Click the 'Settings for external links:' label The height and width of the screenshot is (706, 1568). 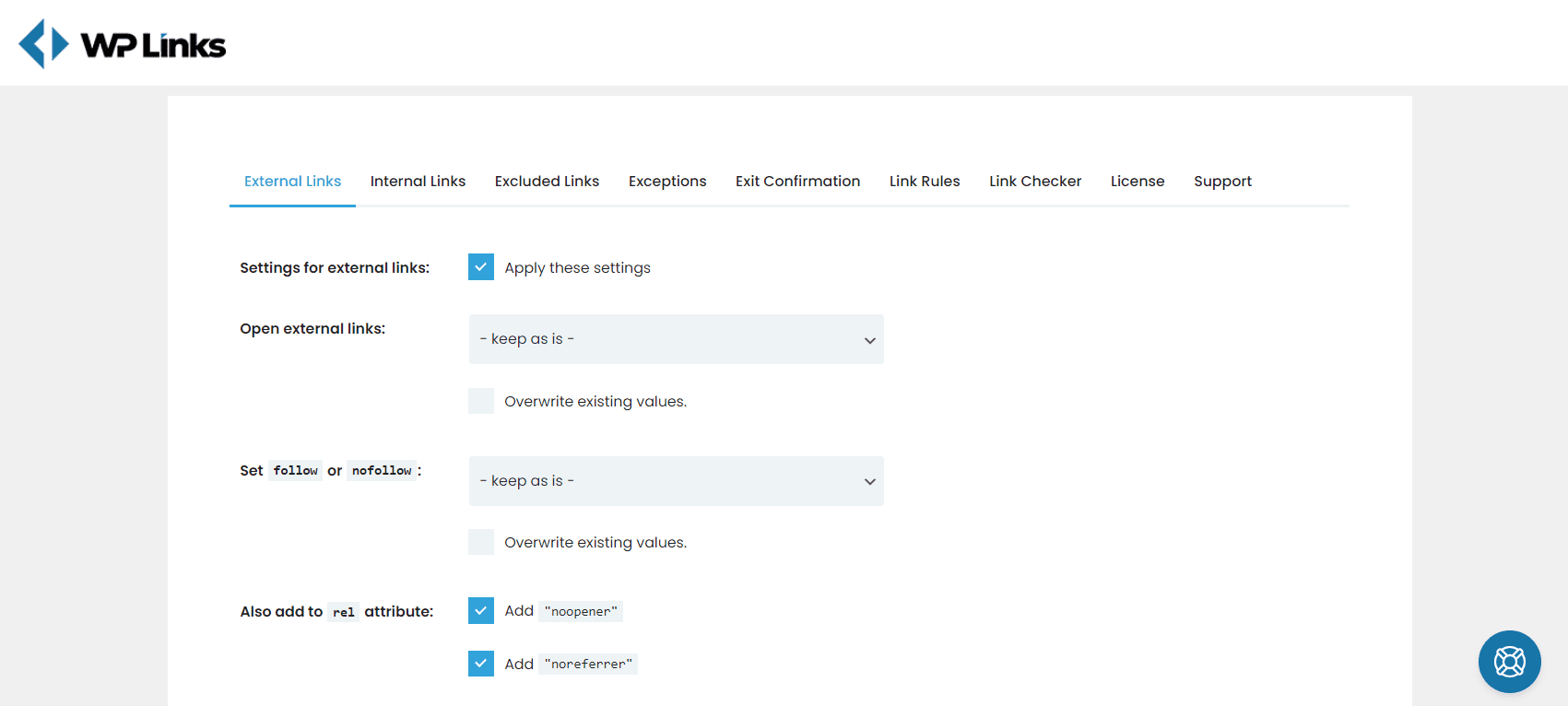[335, 268]
